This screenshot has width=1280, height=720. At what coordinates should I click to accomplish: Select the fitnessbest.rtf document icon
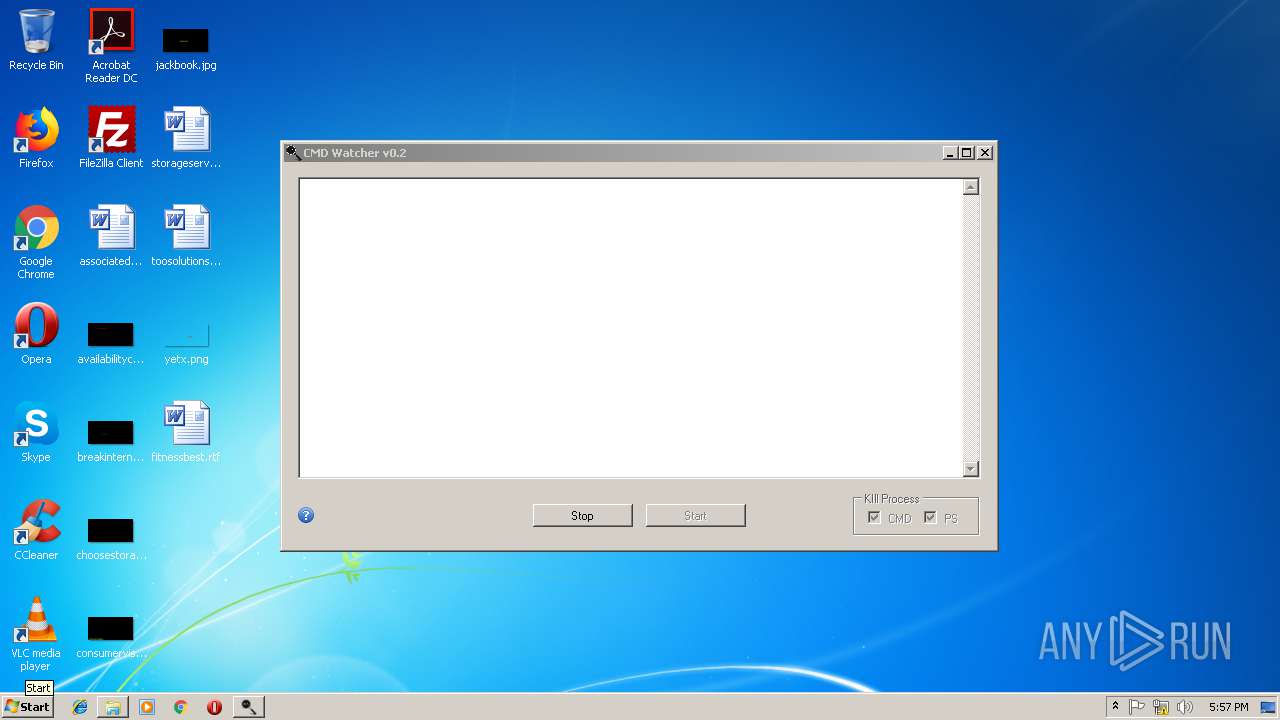click(186, 432)
